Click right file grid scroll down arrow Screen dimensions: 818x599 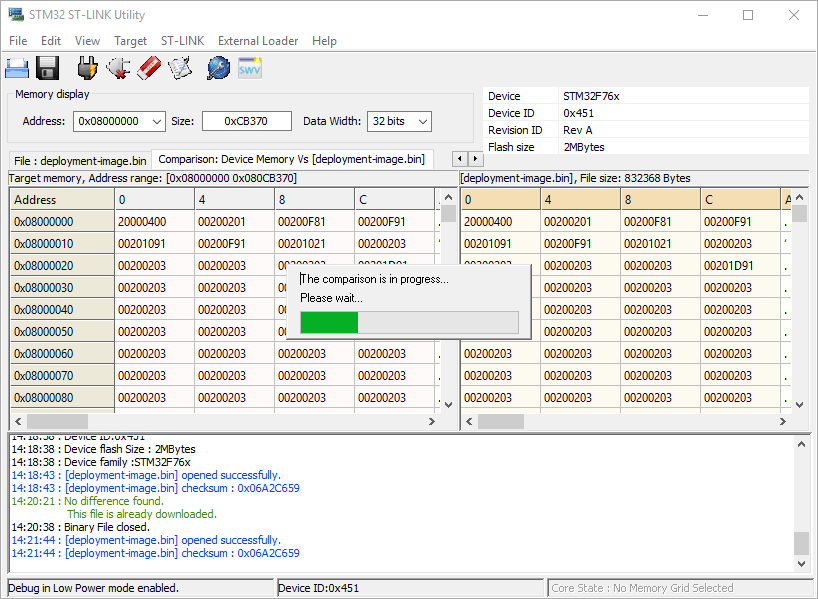click(x=799, y=404)
